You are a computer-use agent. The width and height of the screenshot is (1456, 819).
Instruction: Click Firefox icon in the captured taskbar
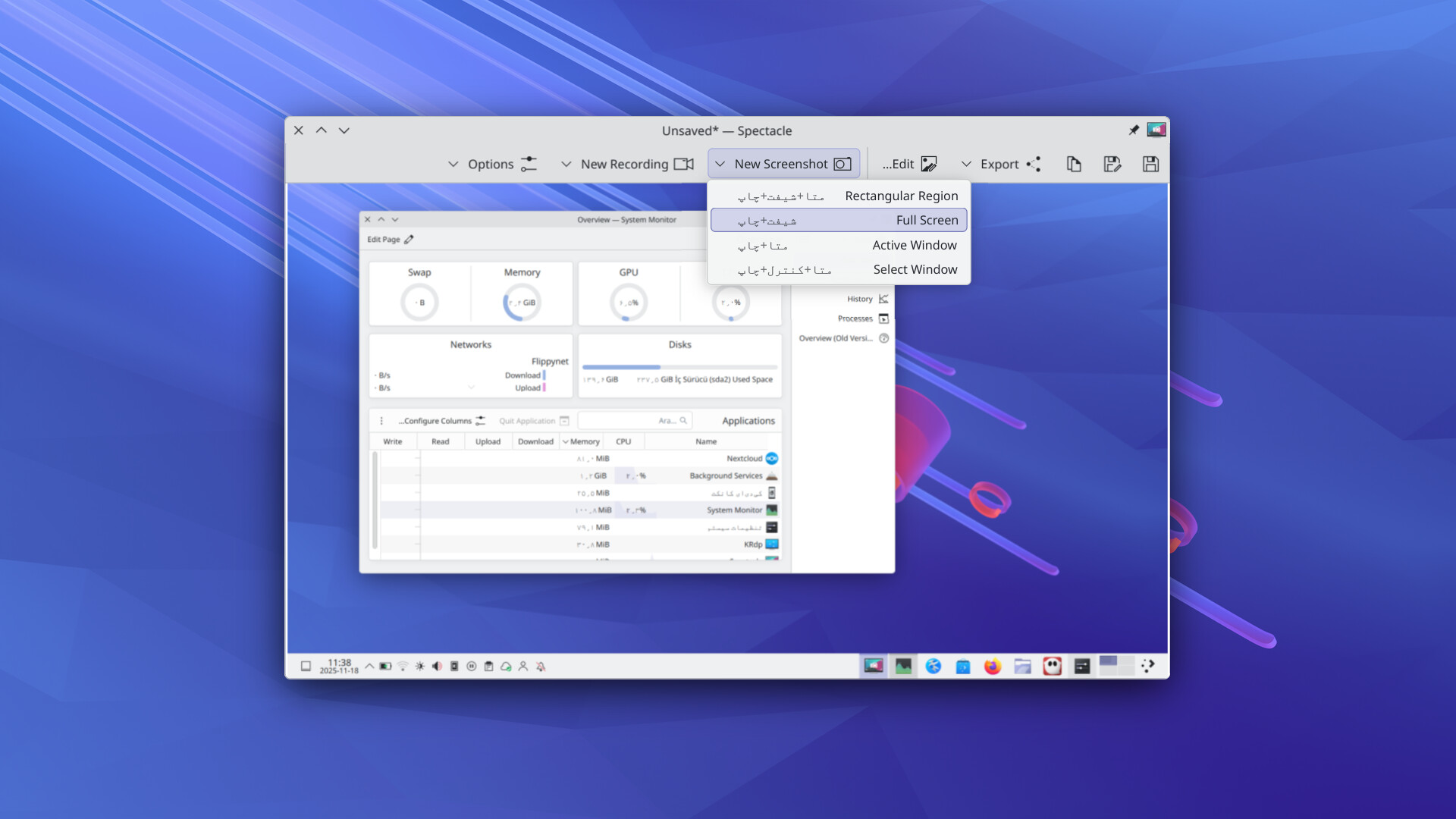tap(992, 667)
